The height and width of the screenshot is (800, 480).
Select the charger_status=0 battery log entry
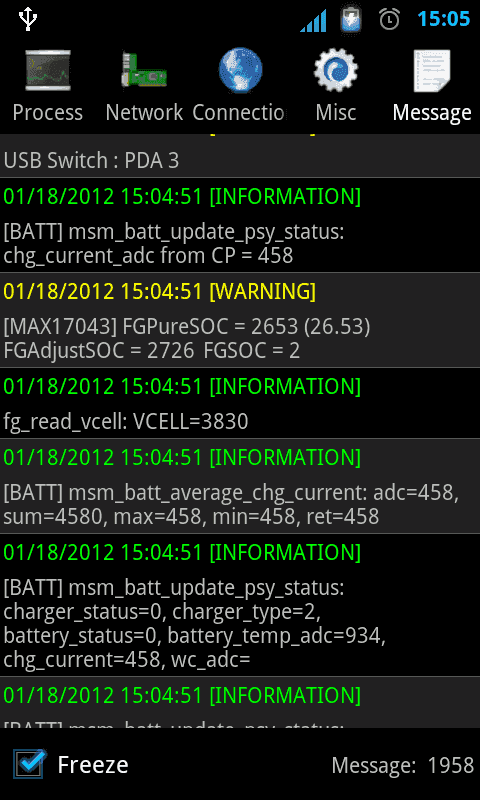240,605
